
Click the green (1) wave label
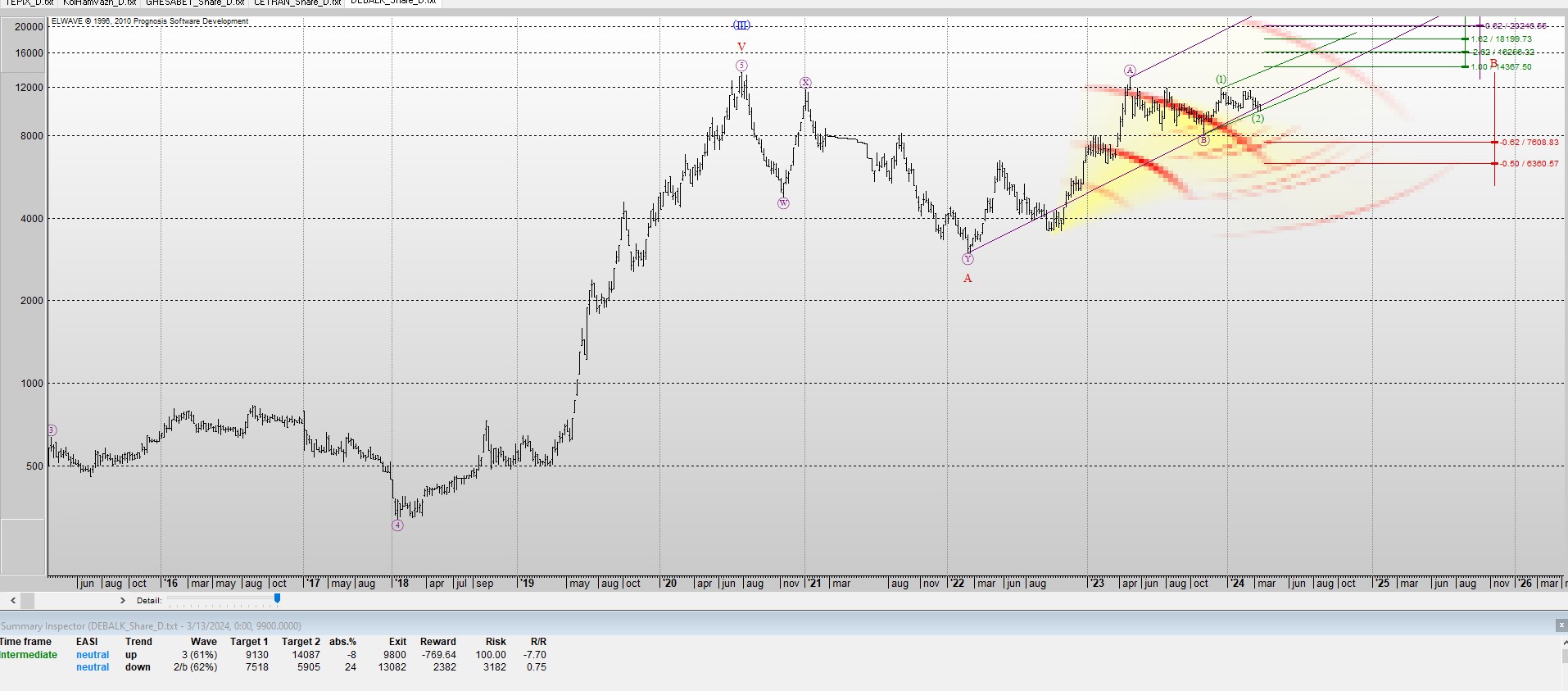tap(1221, 80)
